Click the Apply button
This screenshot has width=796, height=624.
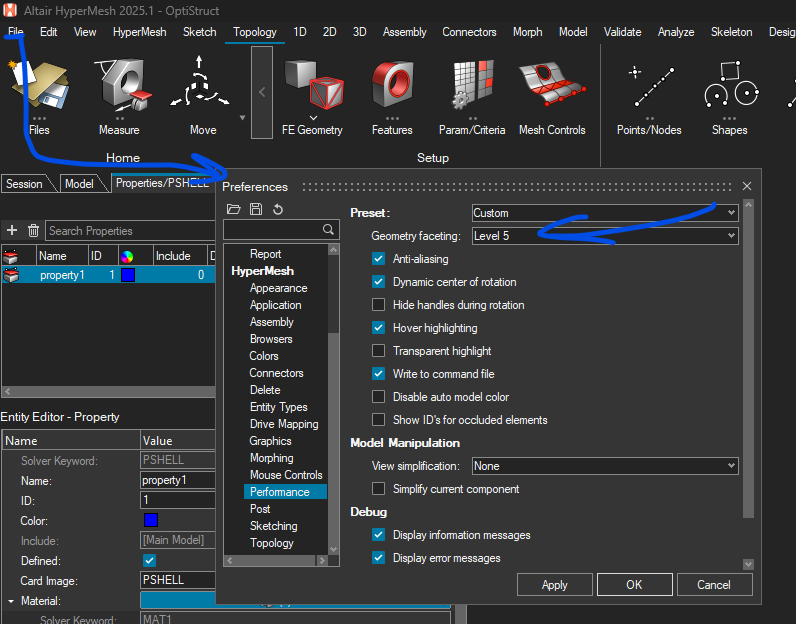click(554, 585)
